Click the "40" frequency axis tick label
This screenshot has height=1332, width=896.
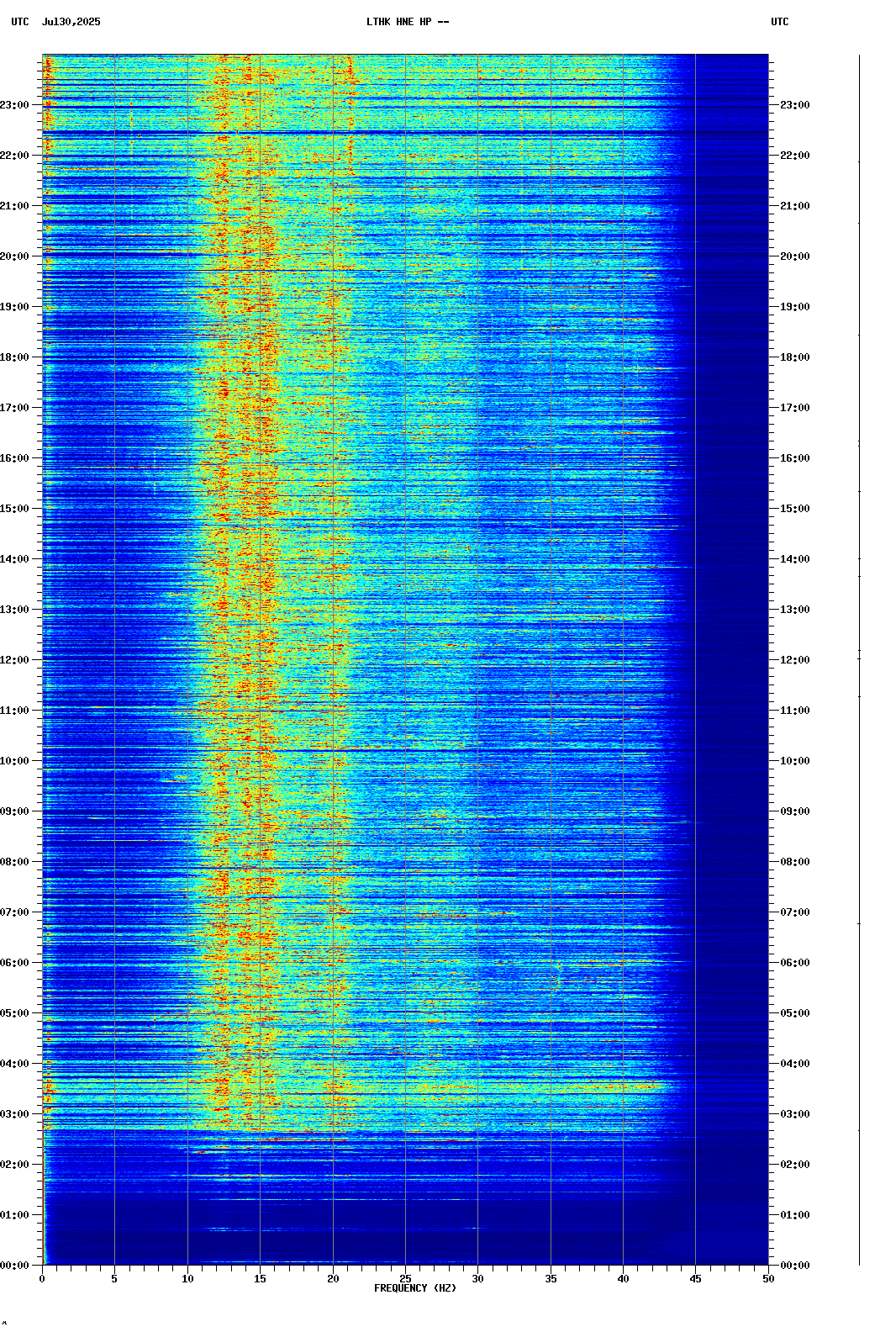623,1279
